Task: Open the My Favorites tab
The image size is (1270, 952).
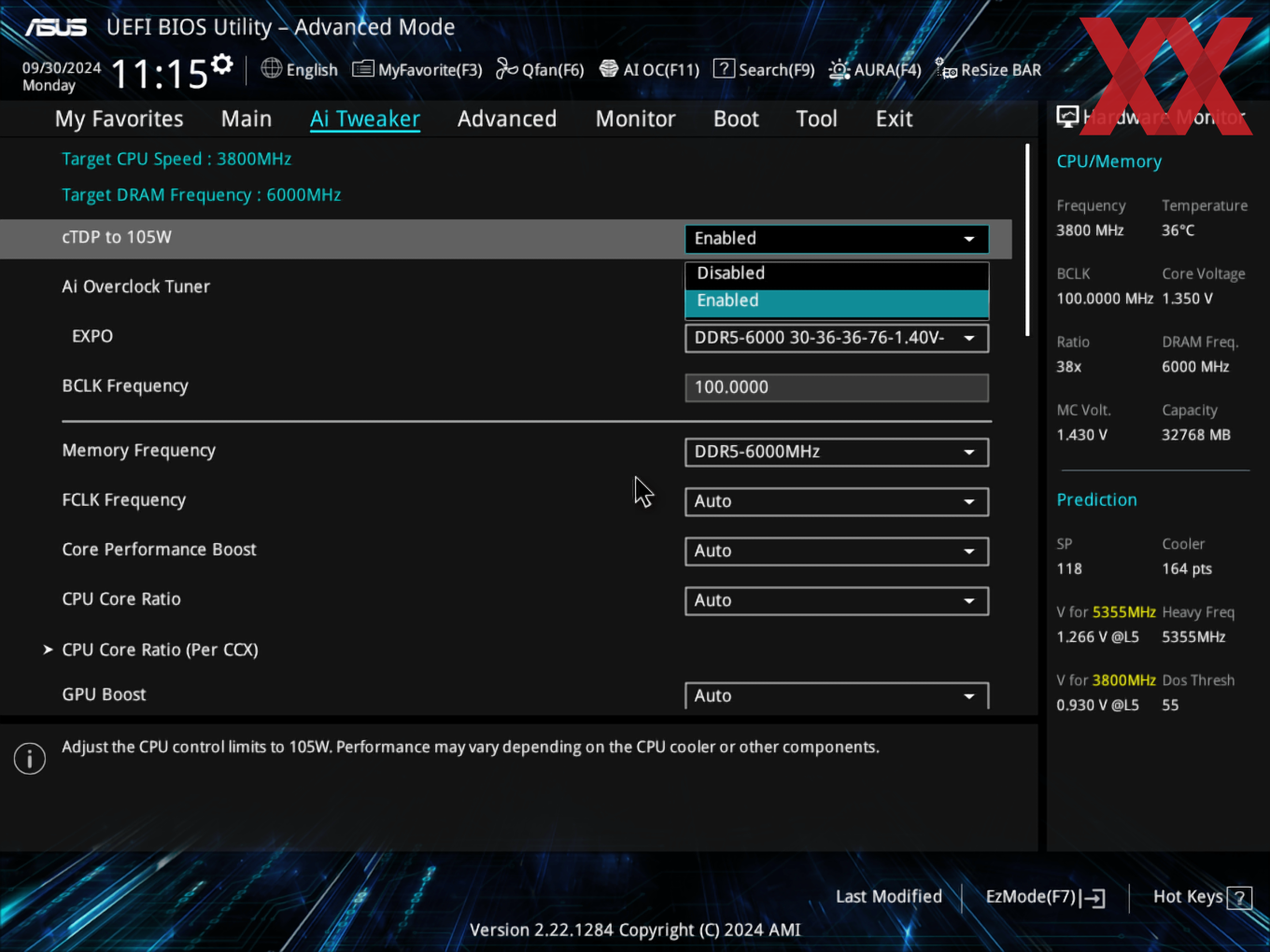Action: (120, 119)
